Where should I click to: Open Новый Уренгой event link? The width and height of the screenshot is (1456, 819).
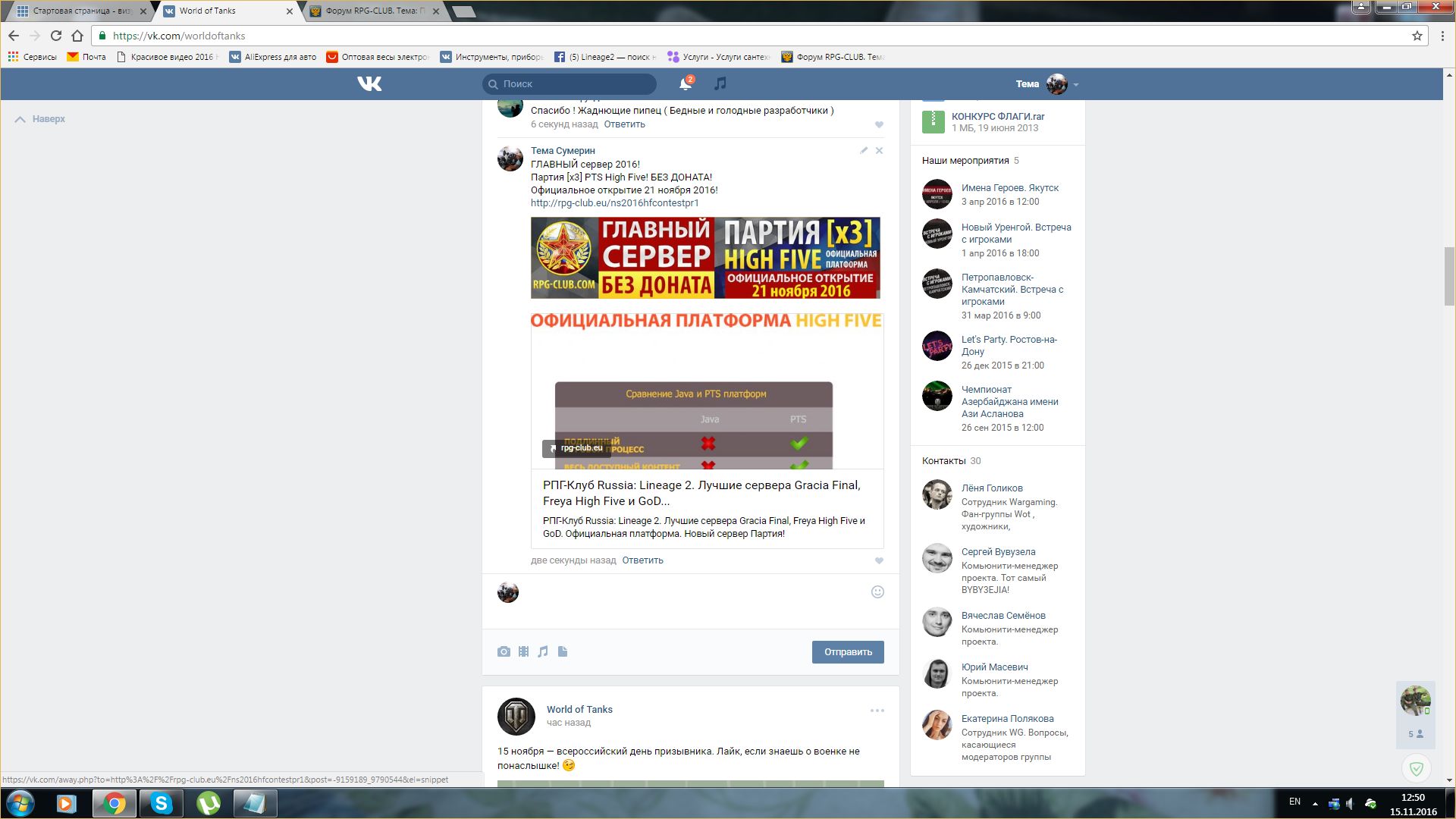tap(1016, 234)
